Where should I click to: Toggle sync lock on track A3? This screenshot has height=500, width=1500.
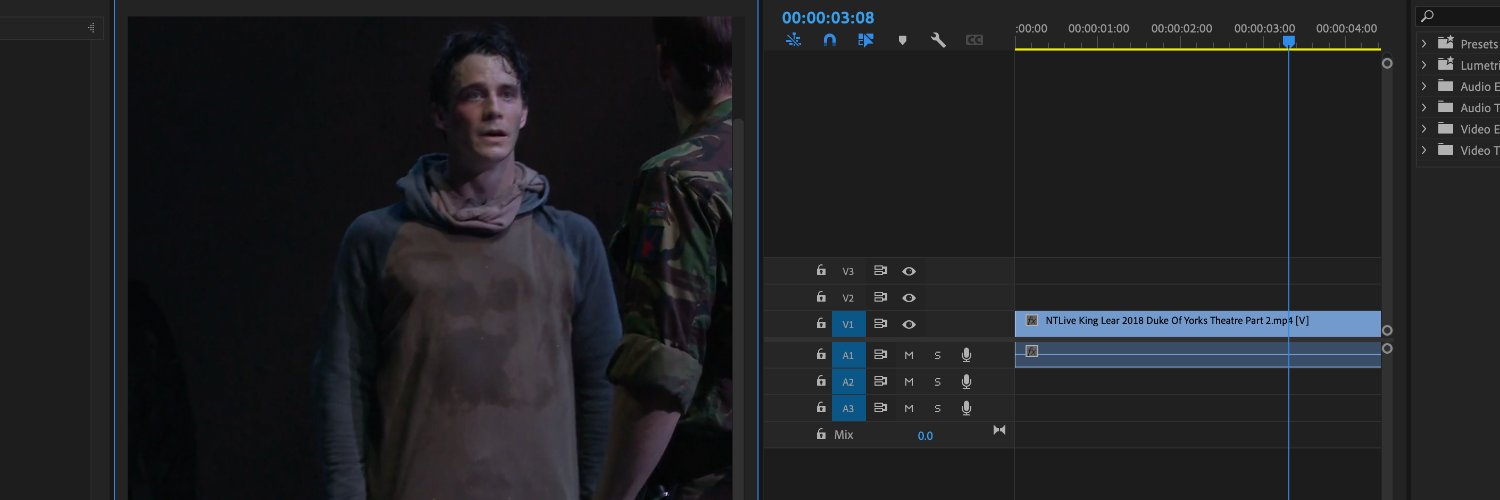881,408
